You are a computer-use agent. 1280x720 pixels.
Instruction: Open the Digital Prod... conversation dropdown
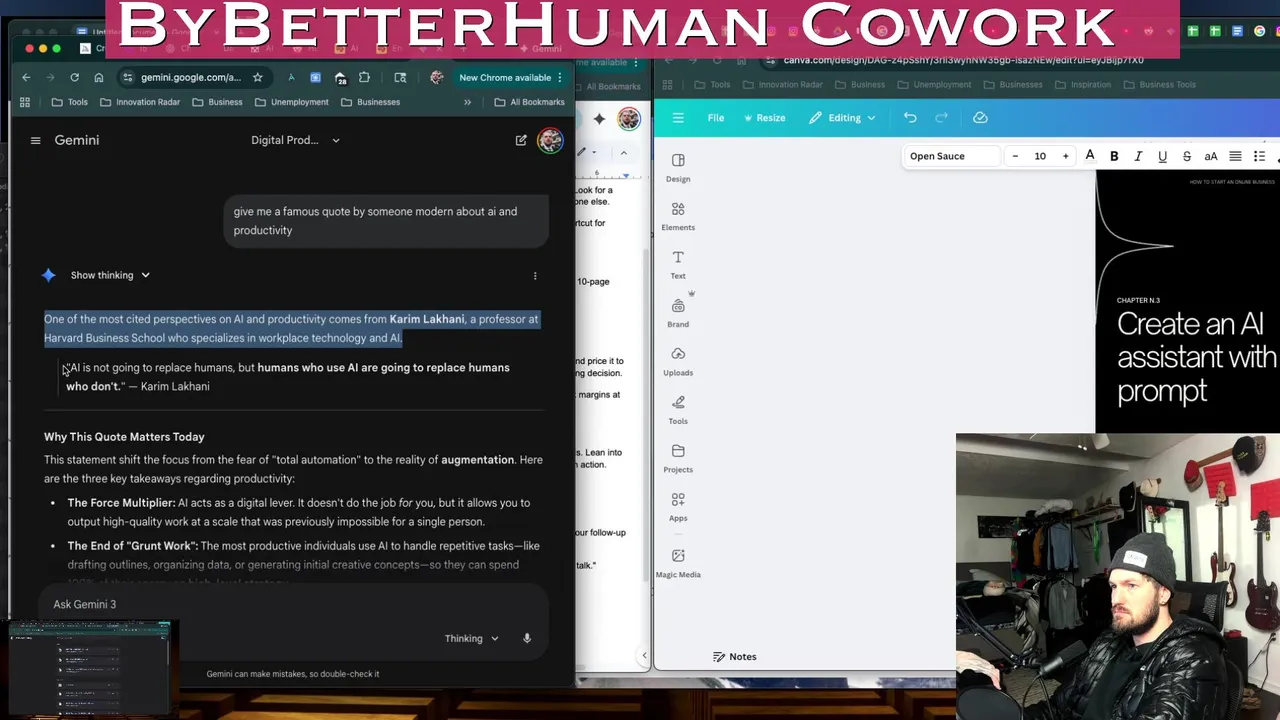click(295, 140)
